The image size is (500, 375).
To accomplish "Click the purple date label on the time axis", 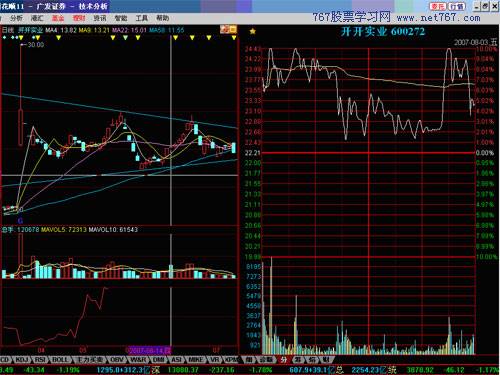I will [x=148, y=350].
